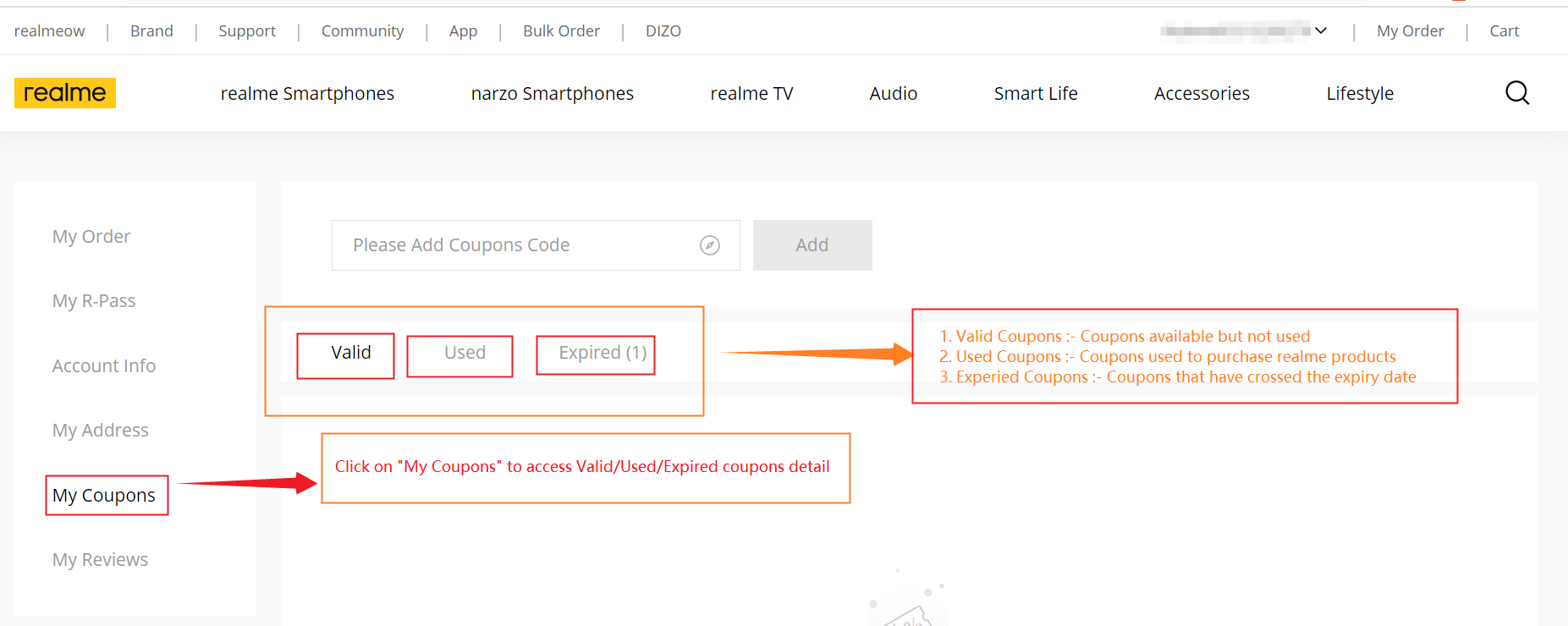The height and width of the screenshot is (626, 1568).
Task: Open narzo Smartphones menu
Action: [552, 94]
